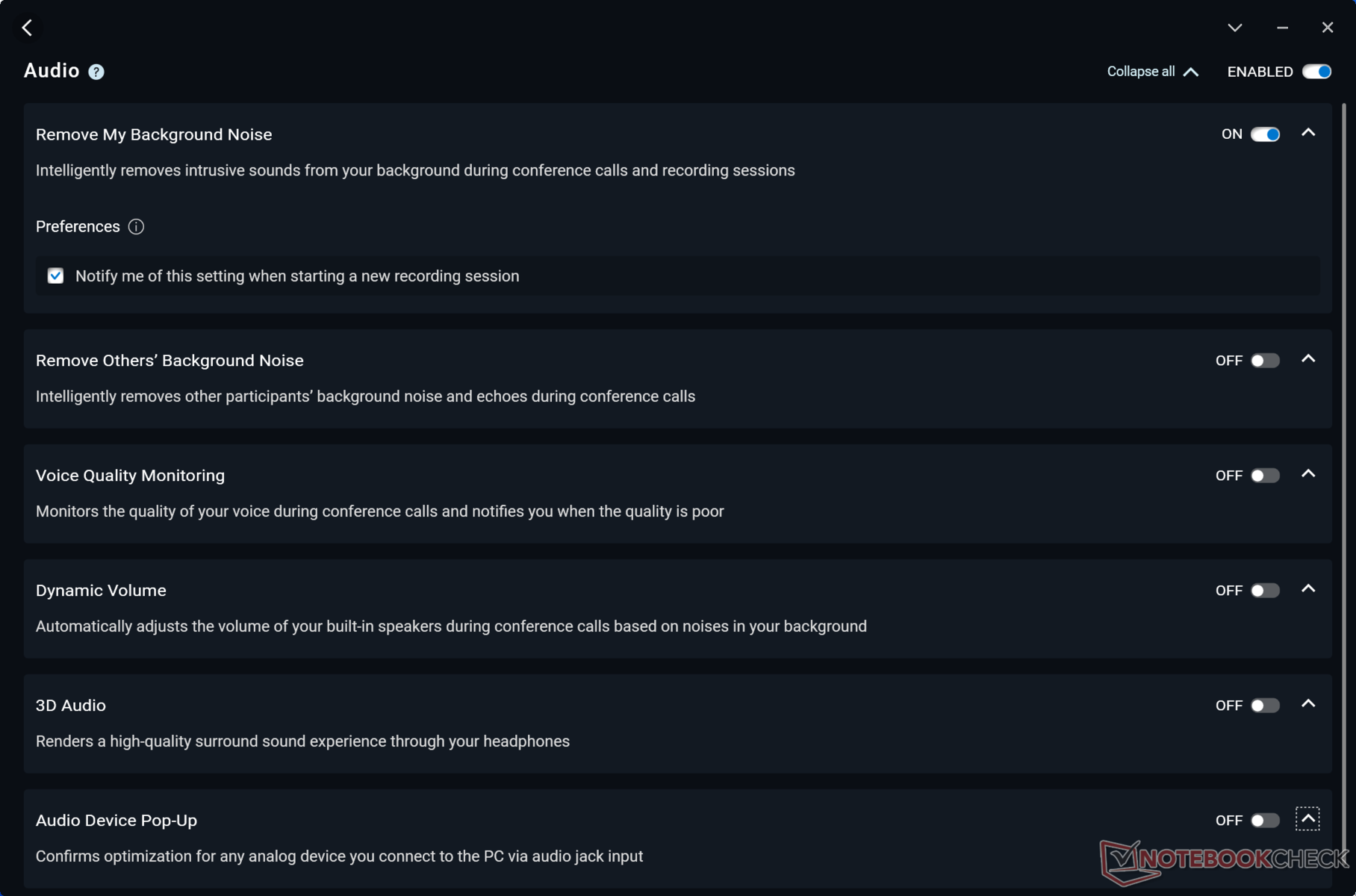Collapse the 3D Audio section

[1308, 704]
